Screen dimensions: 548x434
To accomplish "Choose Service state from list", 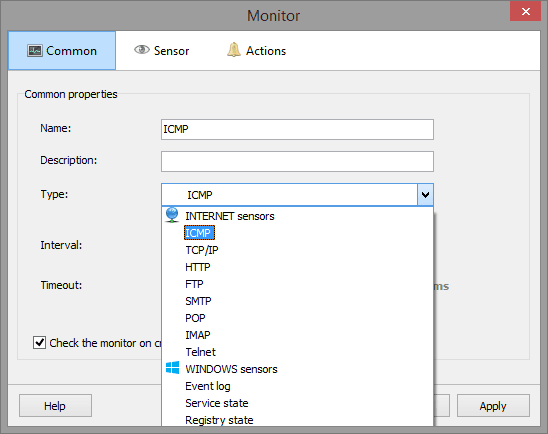I will (217, 403).
